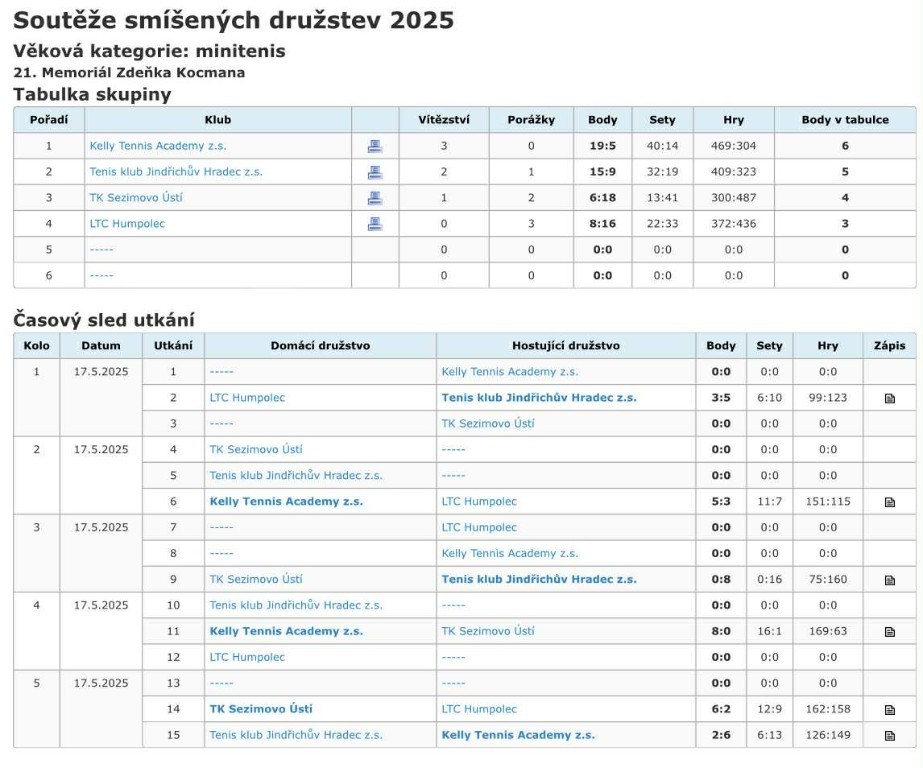This screenshot has height=768, width=923.
Task: Open LTC Humpolec guest team in match 7
Action: click(479, 527)
